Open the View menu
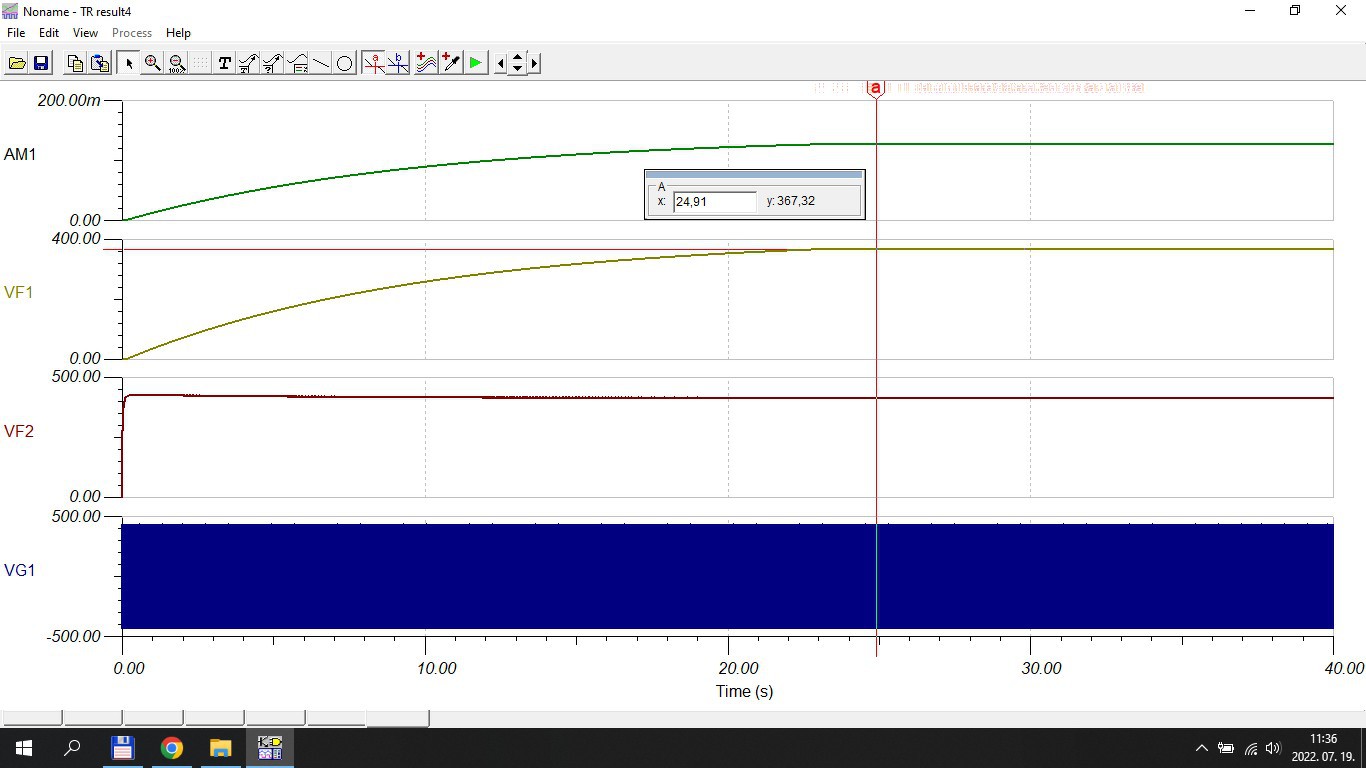 (85, 33)
